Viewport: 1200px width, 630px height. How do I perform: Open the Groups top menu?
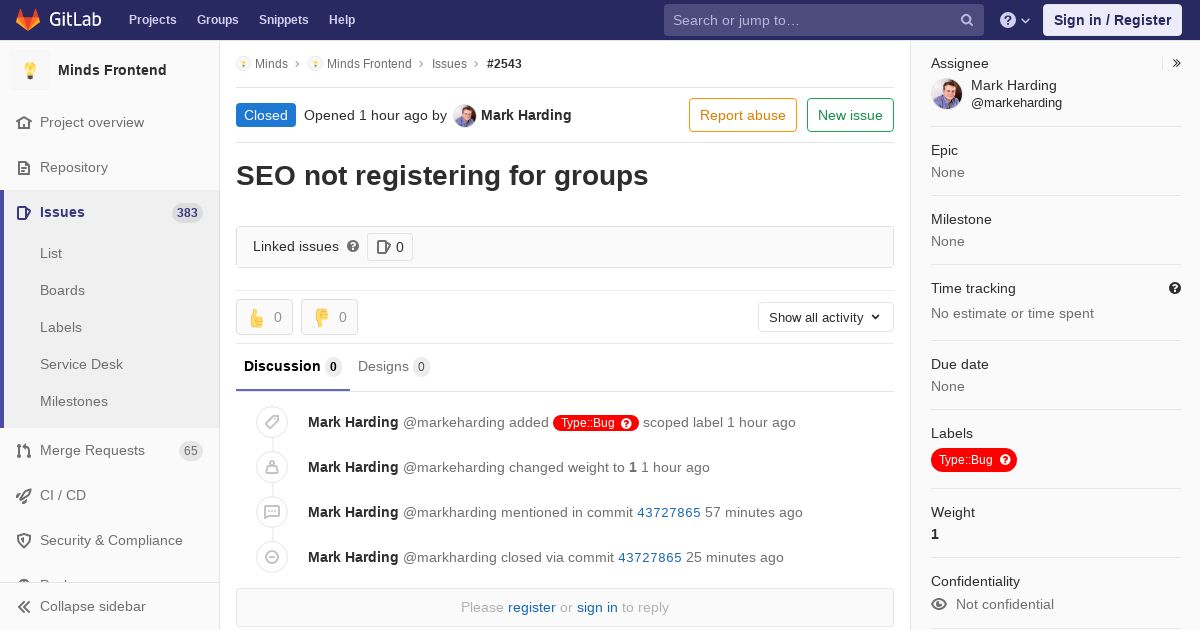point(218,20)
